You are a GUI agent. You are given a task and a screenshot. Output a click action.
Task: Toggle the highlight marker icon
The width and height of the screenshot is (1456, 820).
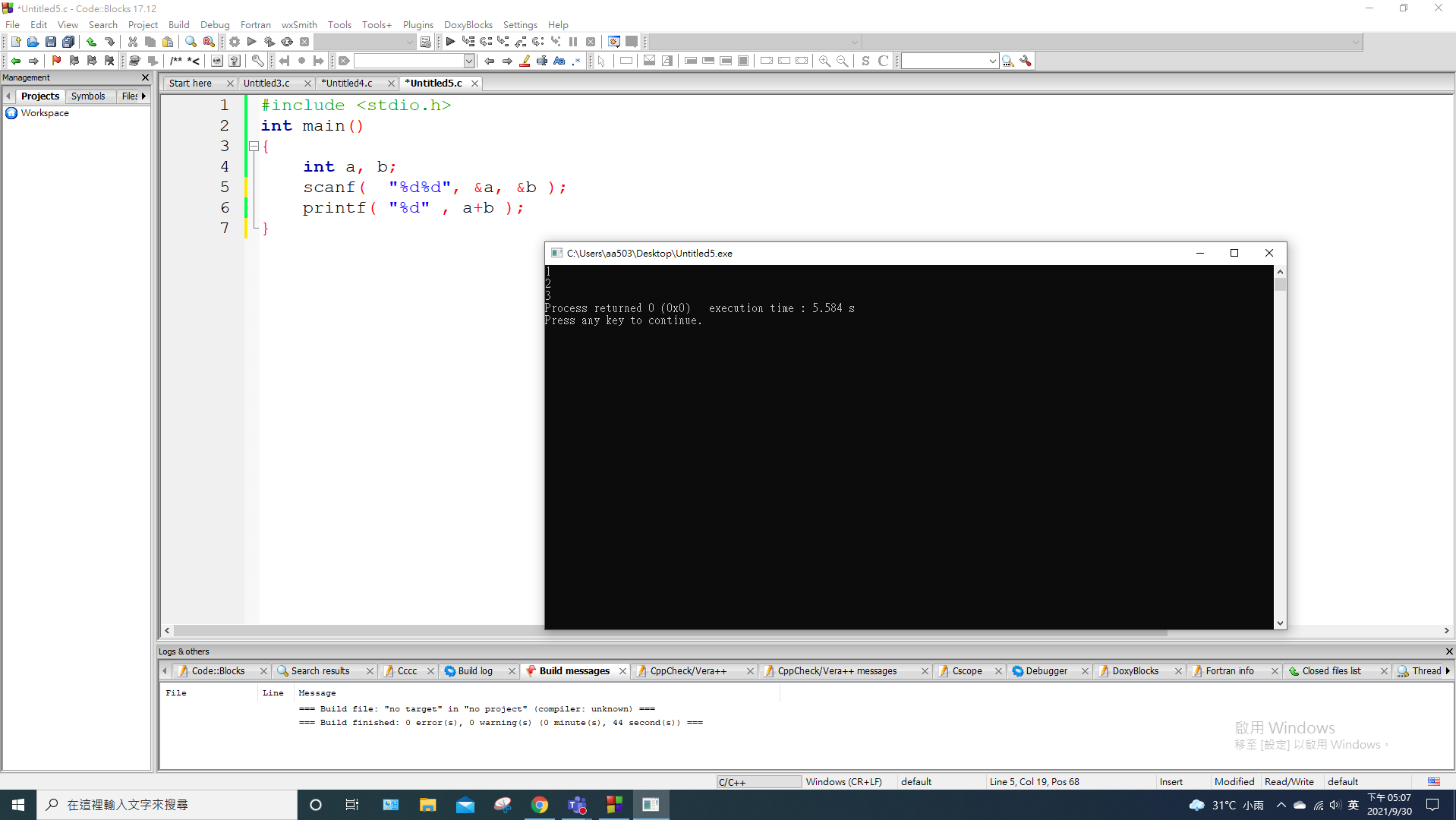click(525, 61)
